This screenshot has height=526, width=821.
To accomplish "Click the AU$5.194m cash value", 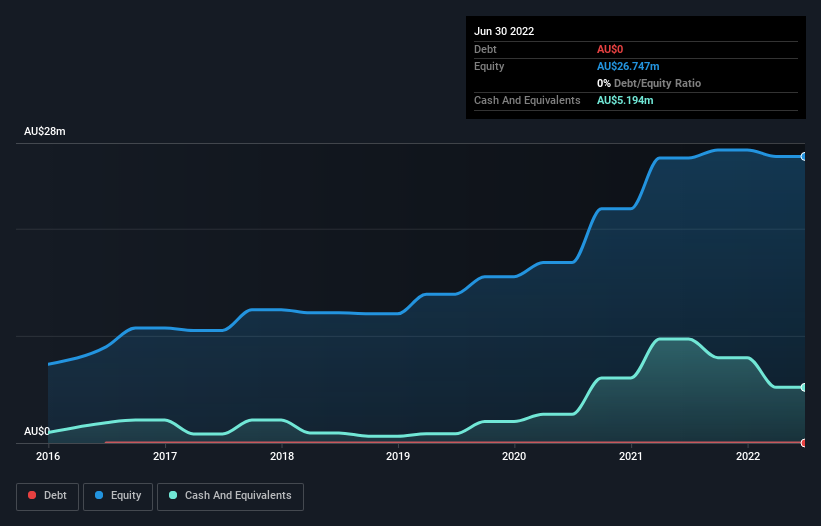I will tap(625, 100).
